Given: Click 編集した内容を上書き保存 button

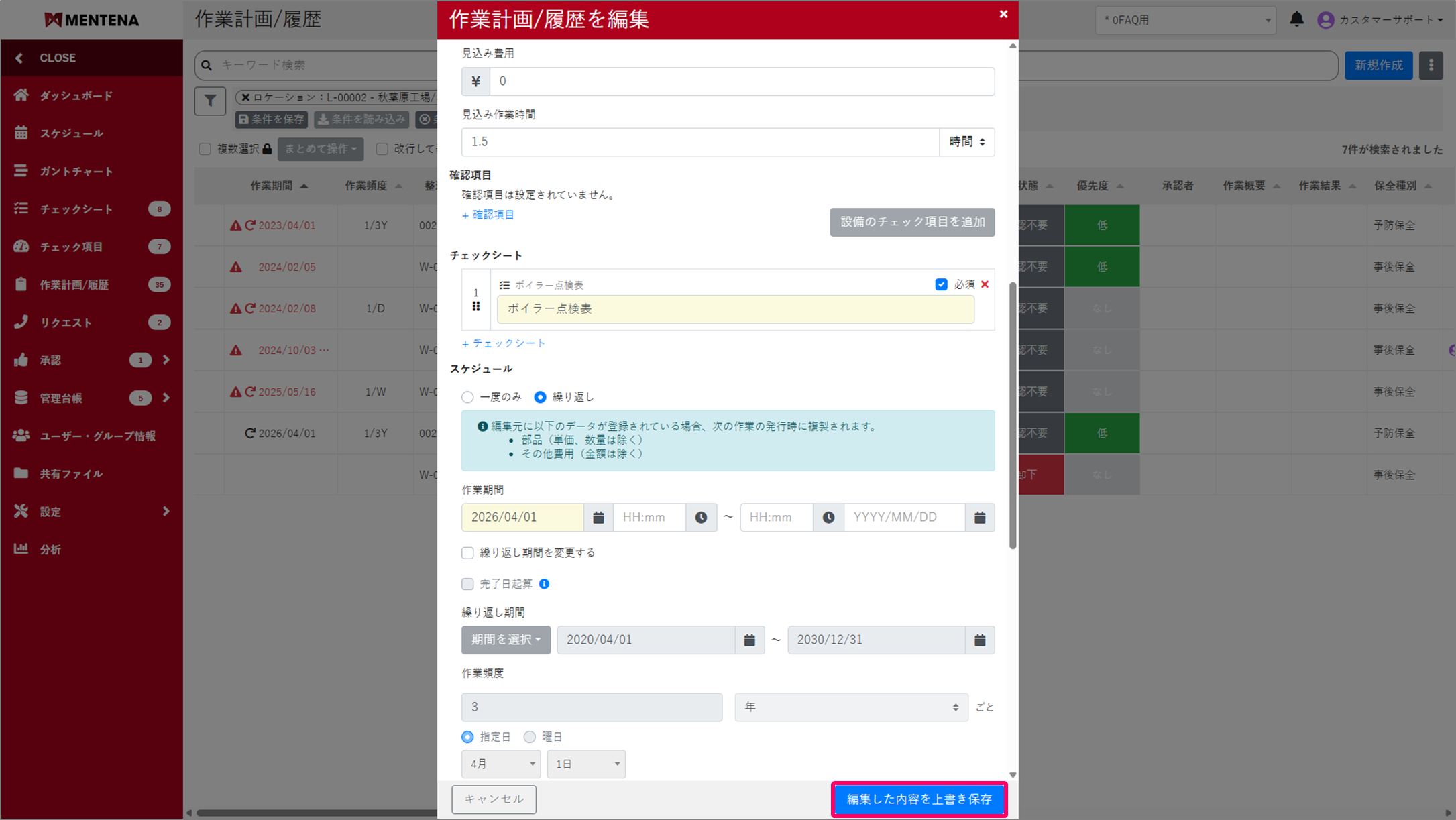Looking at the screenshot, I should [919, 799].
